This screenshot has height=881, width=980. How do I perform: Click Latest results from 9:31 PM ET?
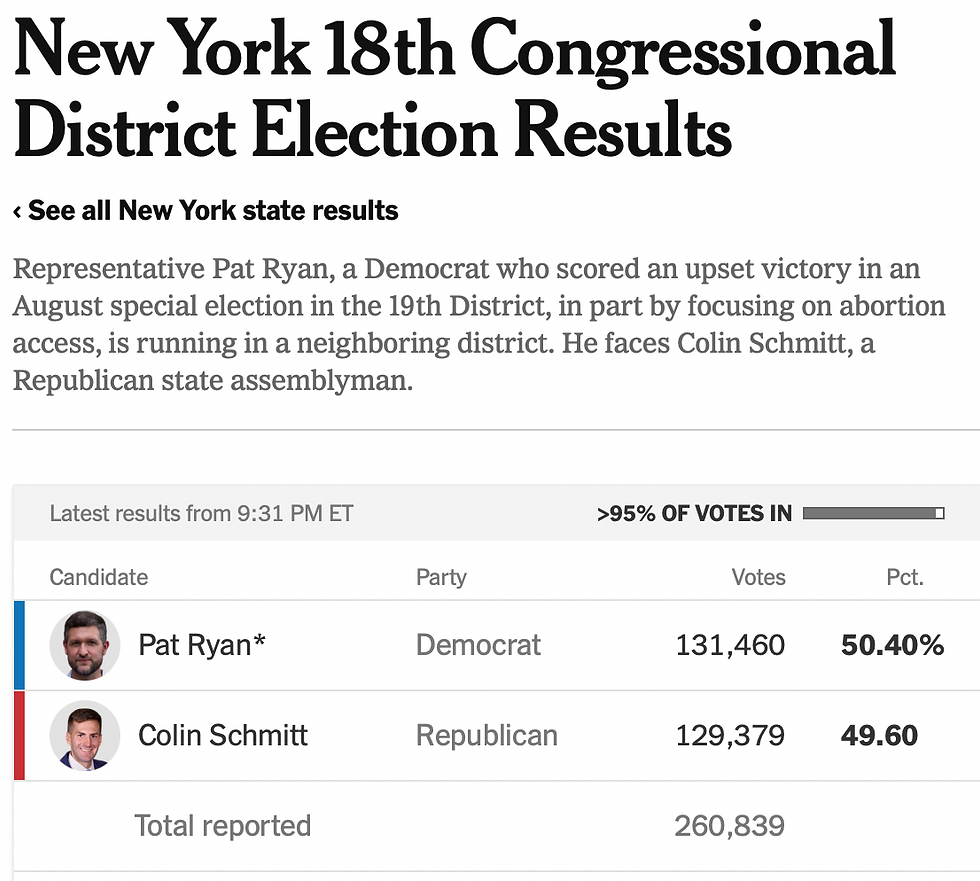point(201,514)
